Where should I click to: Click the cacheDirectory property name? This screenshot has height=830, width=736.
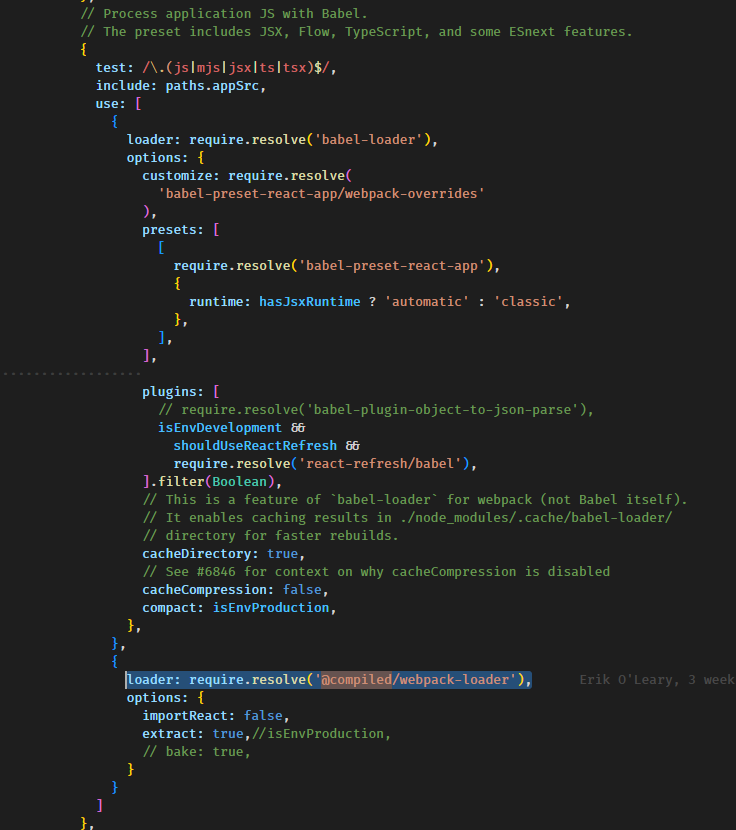pos(196,554)
